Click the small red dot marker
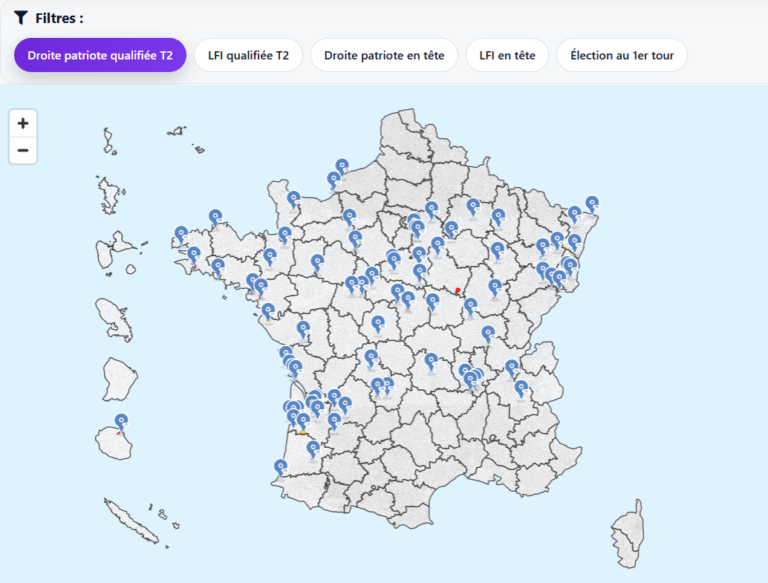This screenshot has height=583, width=768. click(458, 290)
